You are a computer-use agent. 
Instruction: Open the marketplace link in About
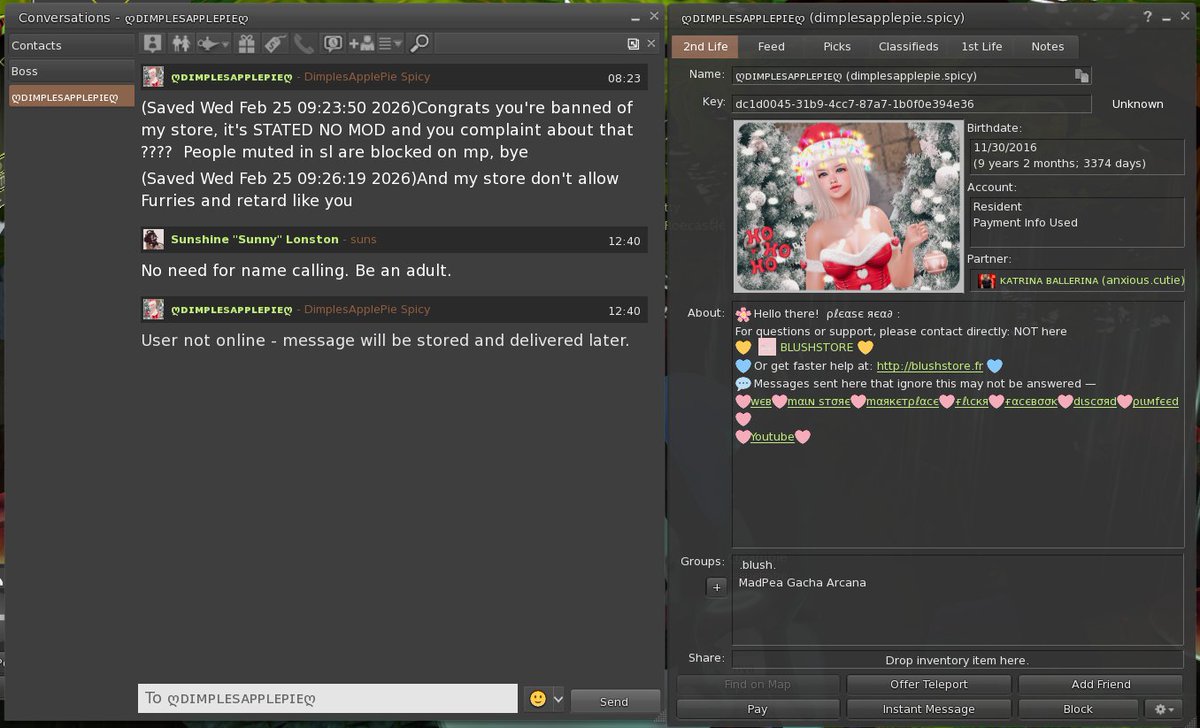pos(903,401)
